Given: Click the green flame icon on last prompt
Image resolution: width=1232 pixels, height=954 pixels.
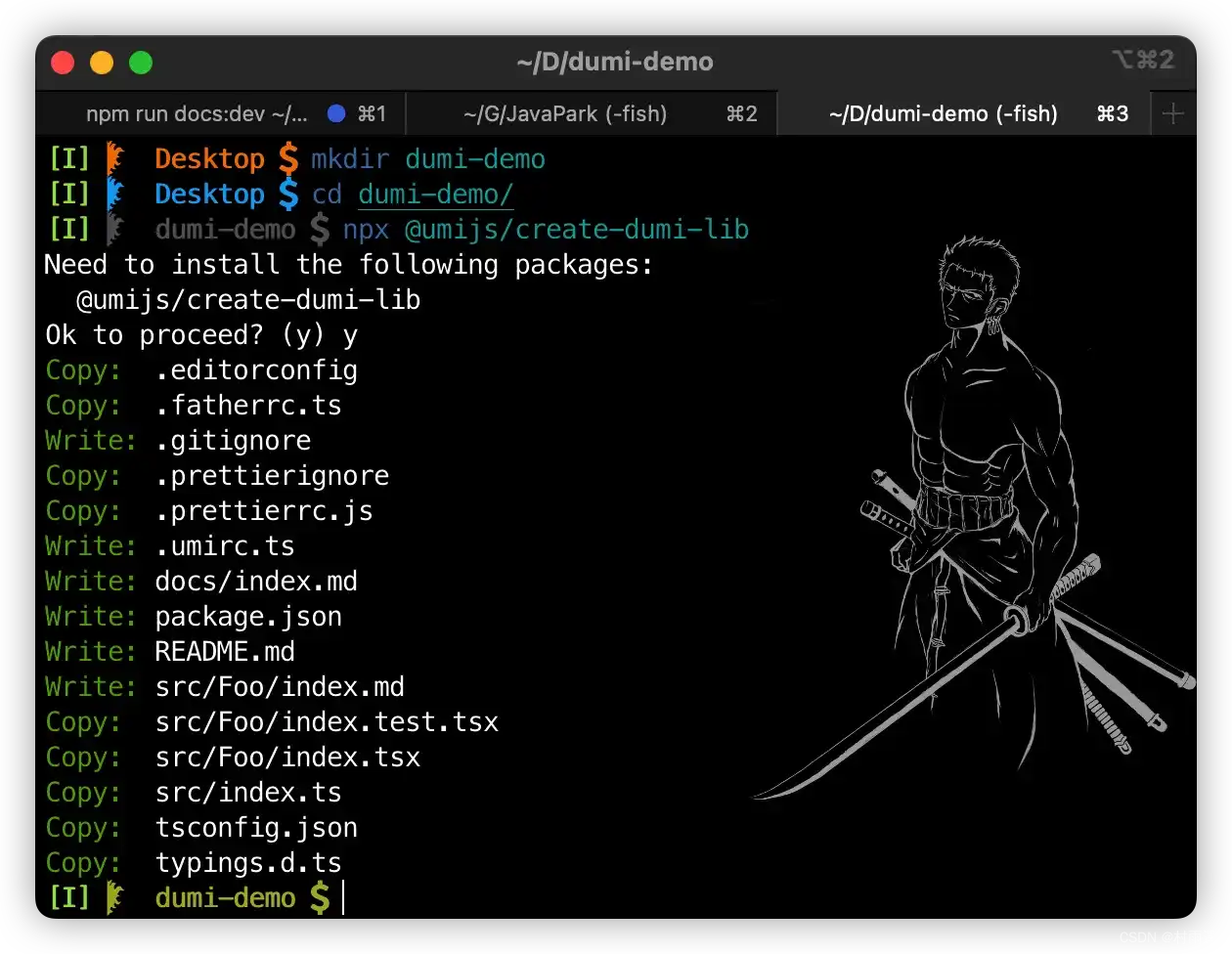Looking at the screenshot, I should click(116, 897).
